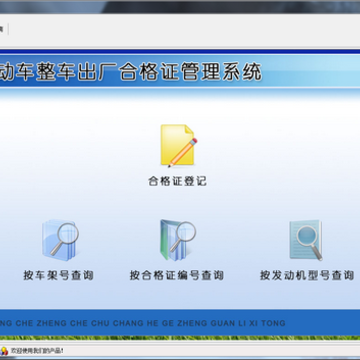This screenshot has width=360, height=360.
Task: Click the 按车架号查询 magnifier folder icon
Action: click(x=60, y=239)
